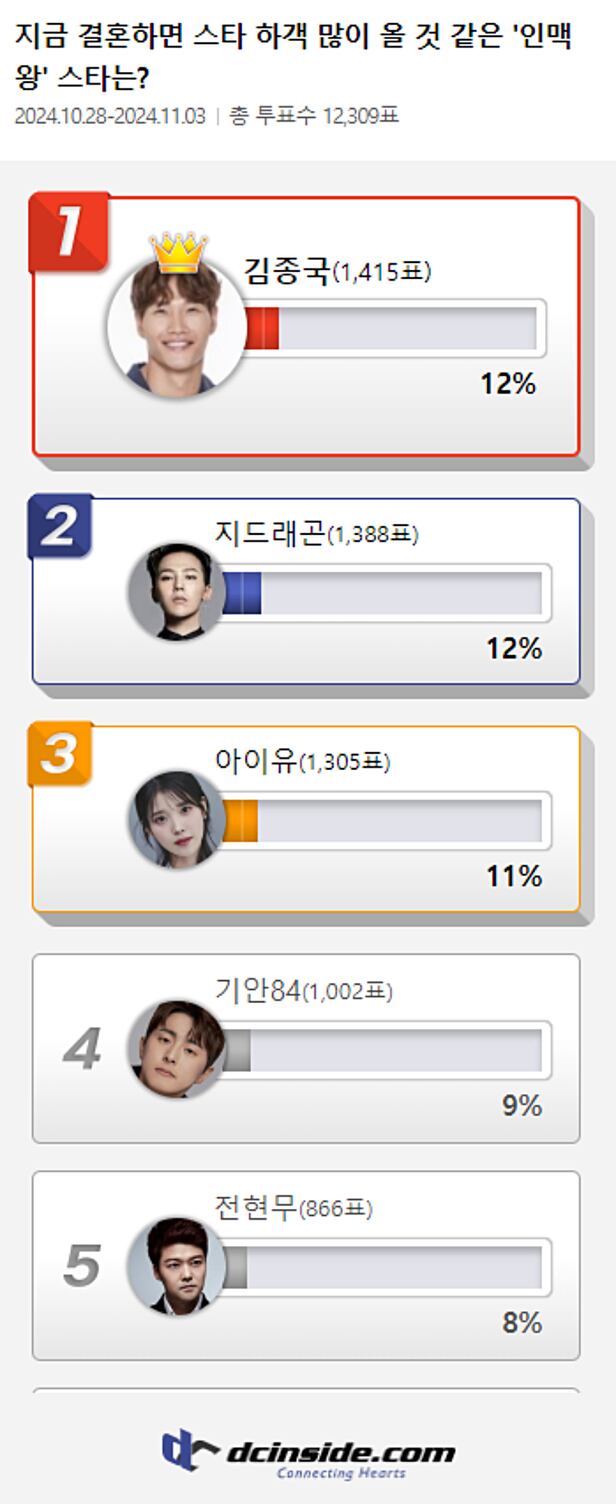Click the blue number 2 rank badge
The image size is (616, 1504).
[x=60, y=527]
